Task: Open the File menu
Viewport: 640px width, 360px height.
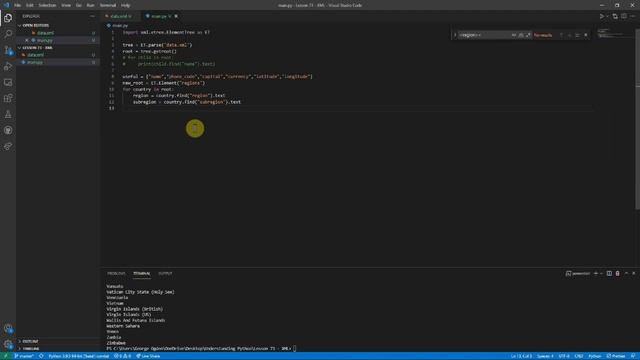Action: click(x=18, y=5)
